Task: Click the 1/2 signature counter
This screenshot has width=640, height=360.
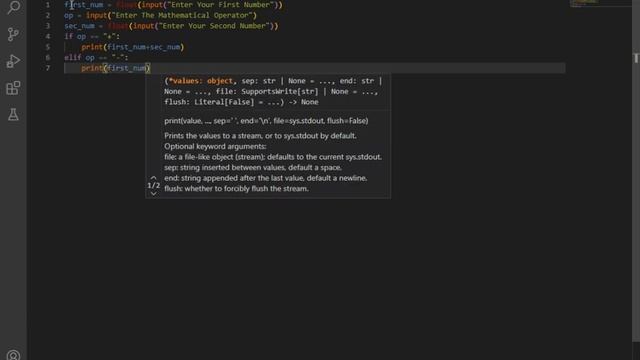Action: [153, 186]
